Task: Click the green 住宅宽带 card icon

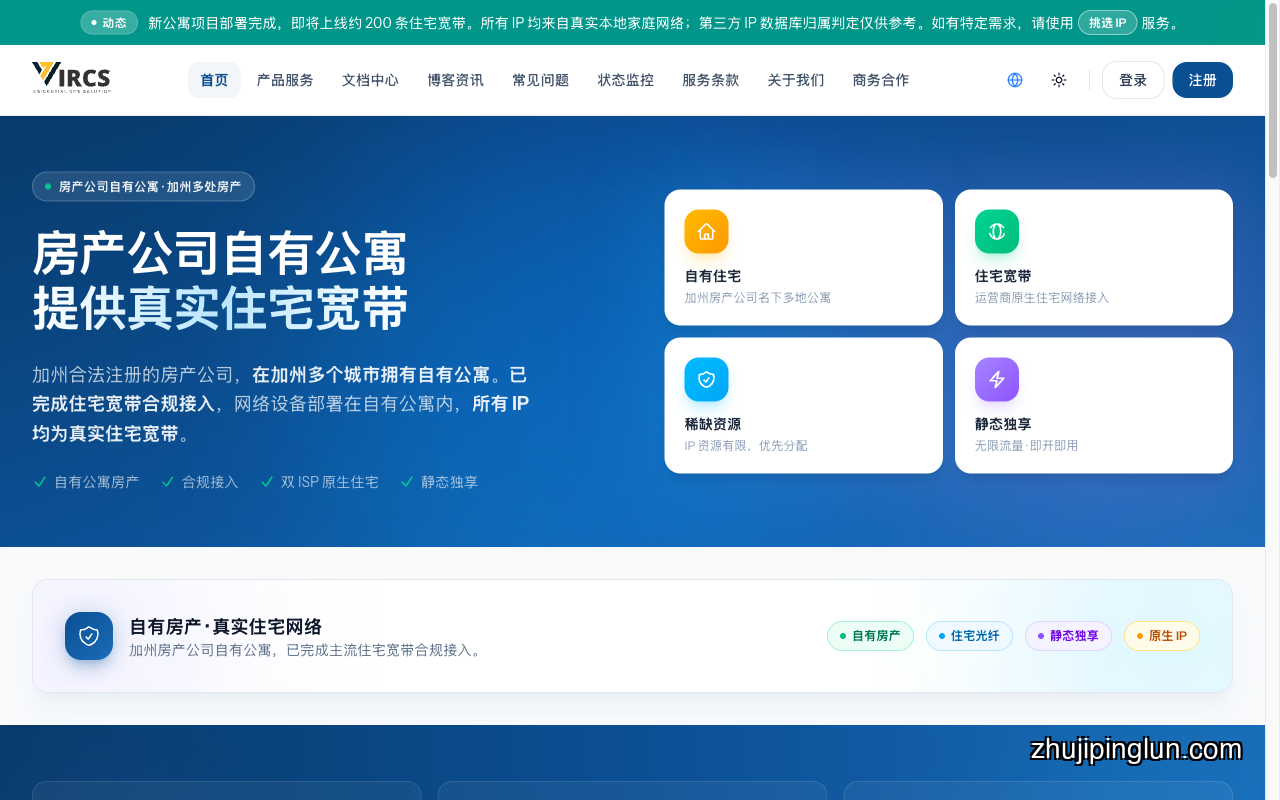Action: tap(997, 231)
